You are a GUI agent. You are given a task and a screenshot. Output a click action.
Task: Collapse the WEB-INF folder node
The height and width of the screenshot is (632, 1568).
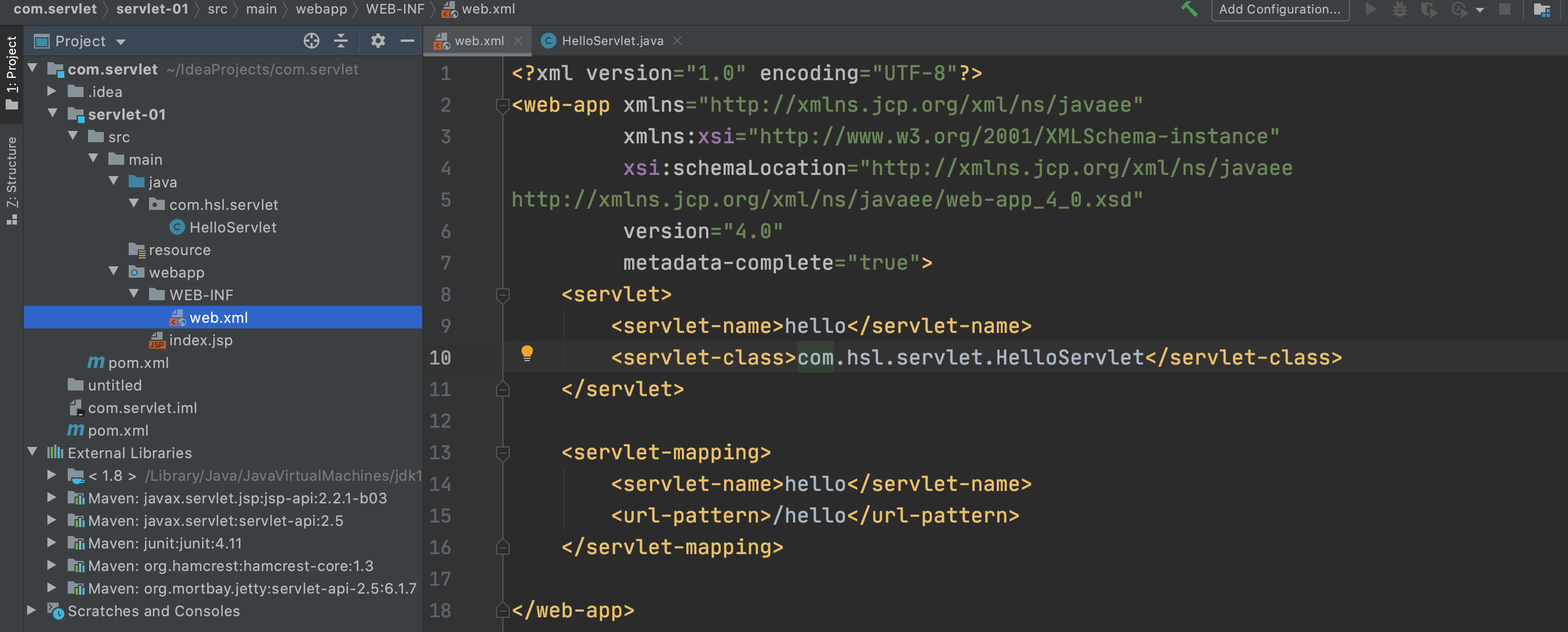tap(134, 295)
